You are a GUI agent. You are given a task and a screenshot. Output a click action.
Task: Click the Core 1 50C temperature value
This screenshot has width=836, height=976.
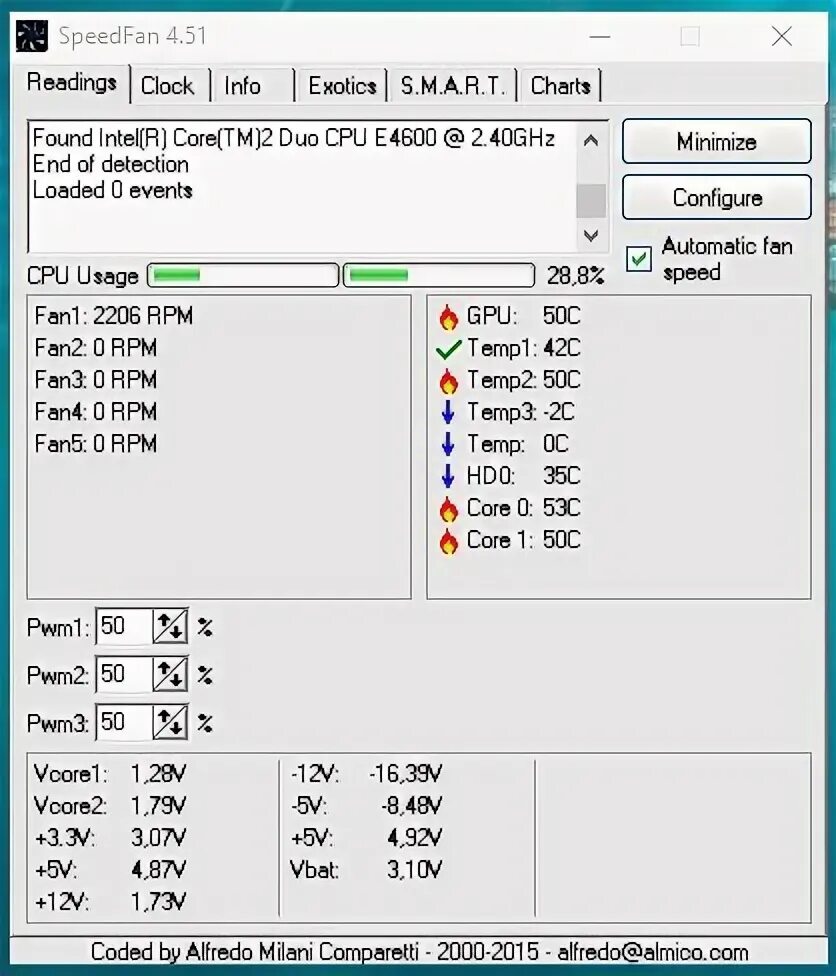point(561,540)
